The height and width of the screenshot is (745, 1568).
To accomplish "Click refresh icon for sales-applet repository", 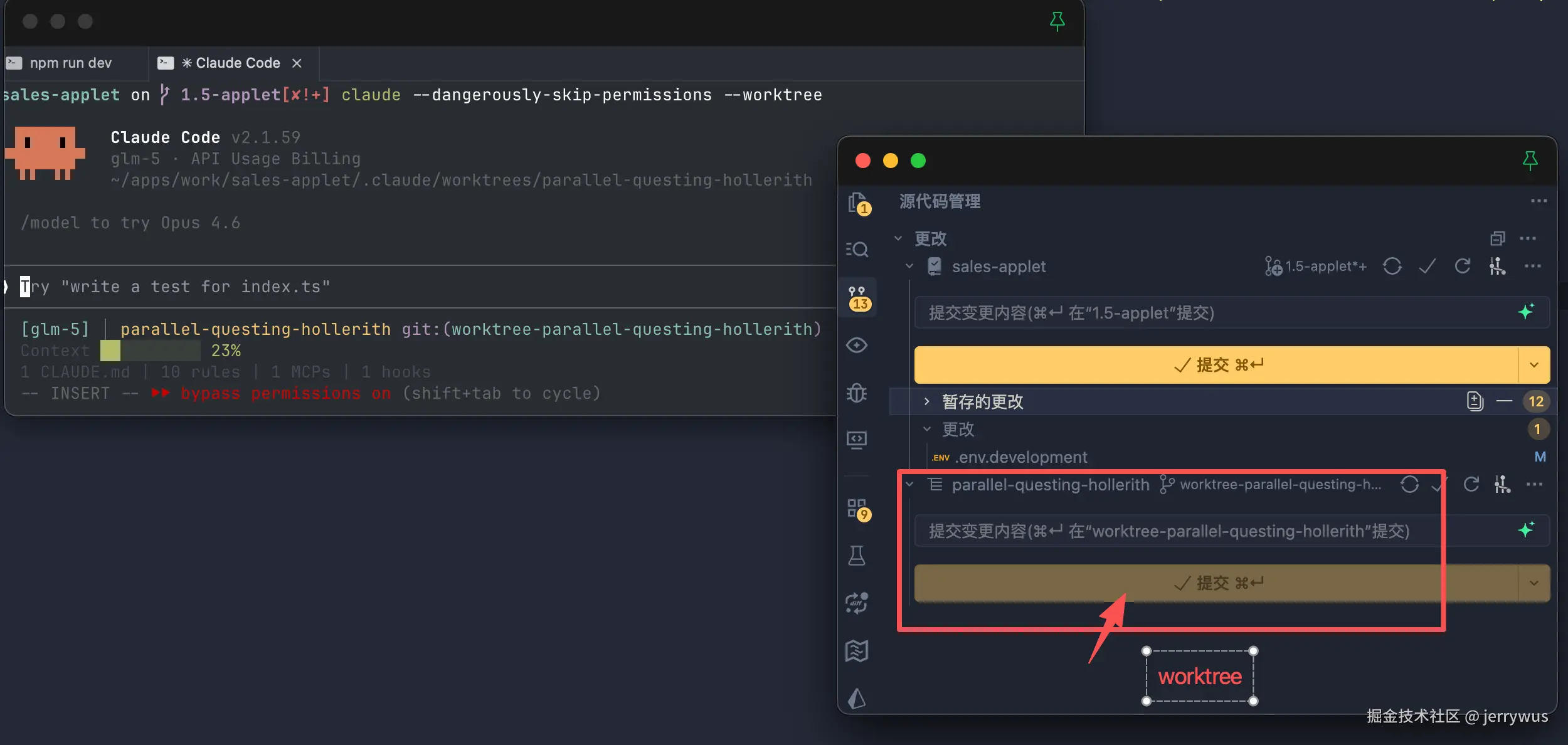I will pos(1463,267).
